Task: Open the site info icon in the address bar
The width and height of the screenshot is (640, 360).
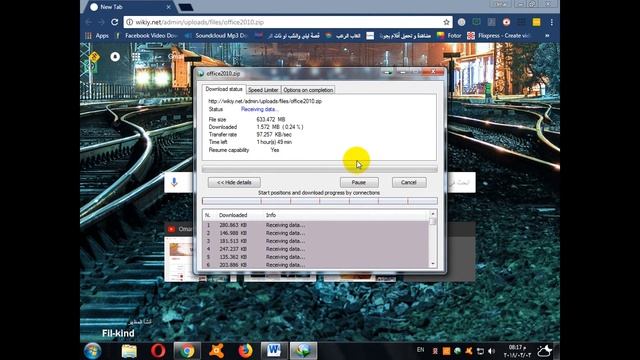Action: click(x=129, y=22)
